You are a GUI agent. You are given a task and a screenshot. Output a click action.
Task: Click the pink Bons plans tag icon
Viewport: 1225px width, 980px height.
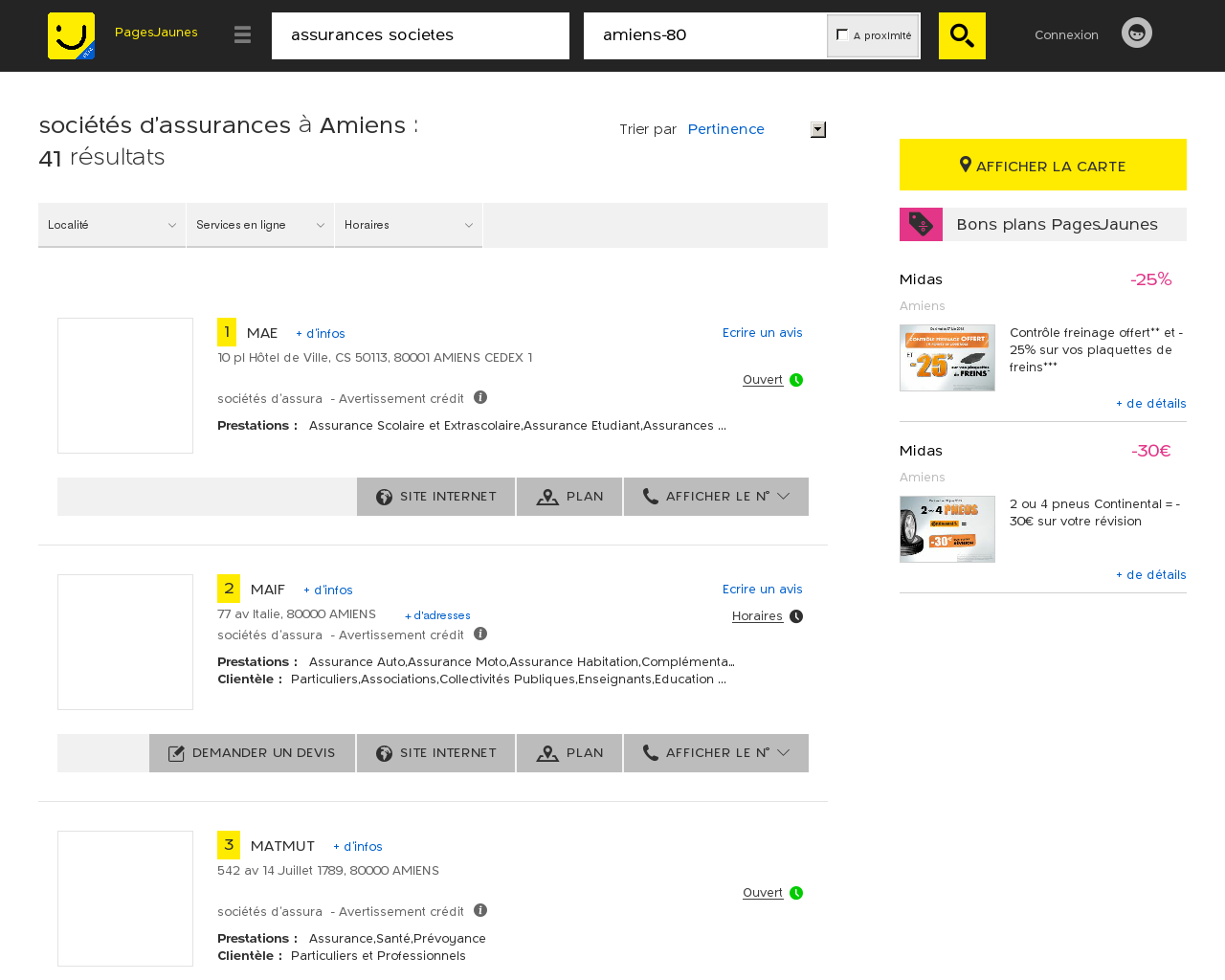[x=921, y=224]
